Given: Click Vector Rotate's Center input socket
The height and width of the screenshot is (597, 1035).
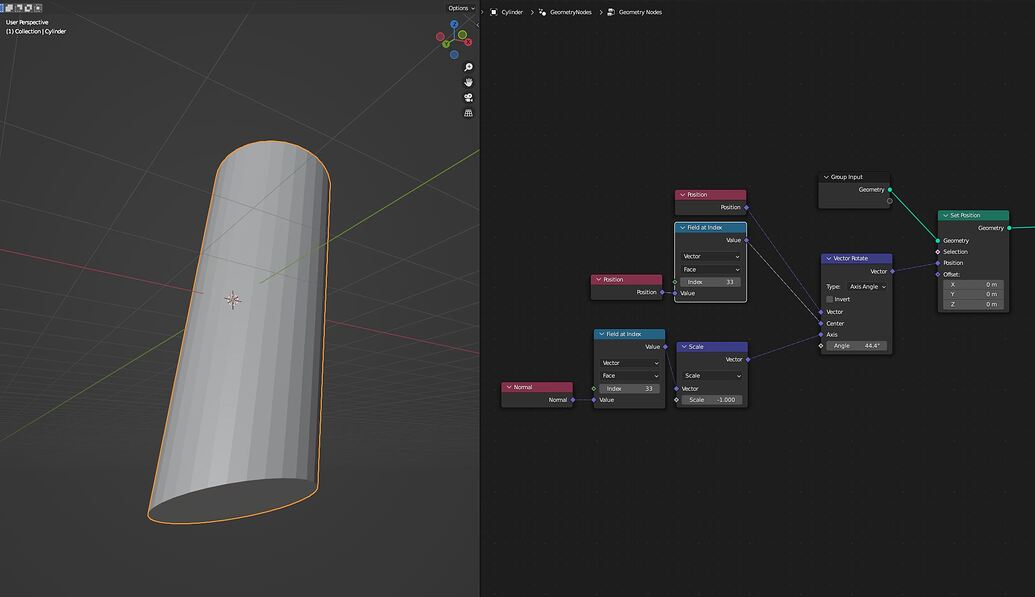Looking at the screenshot, I should pos(821,324).
